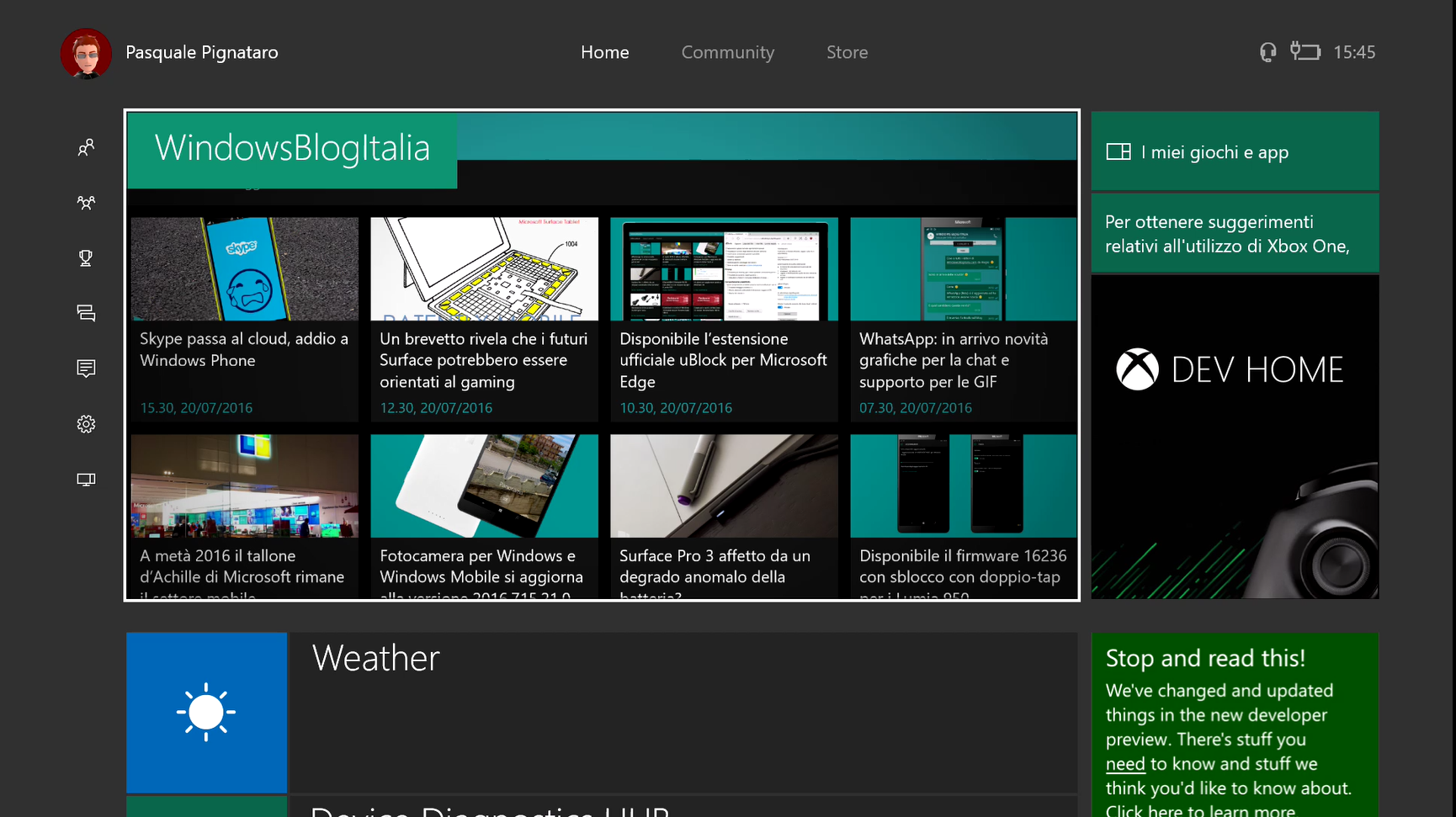Open the firmware 16236 Lumia article thumbnail
1456x817 pixels.
click(964, 486)
